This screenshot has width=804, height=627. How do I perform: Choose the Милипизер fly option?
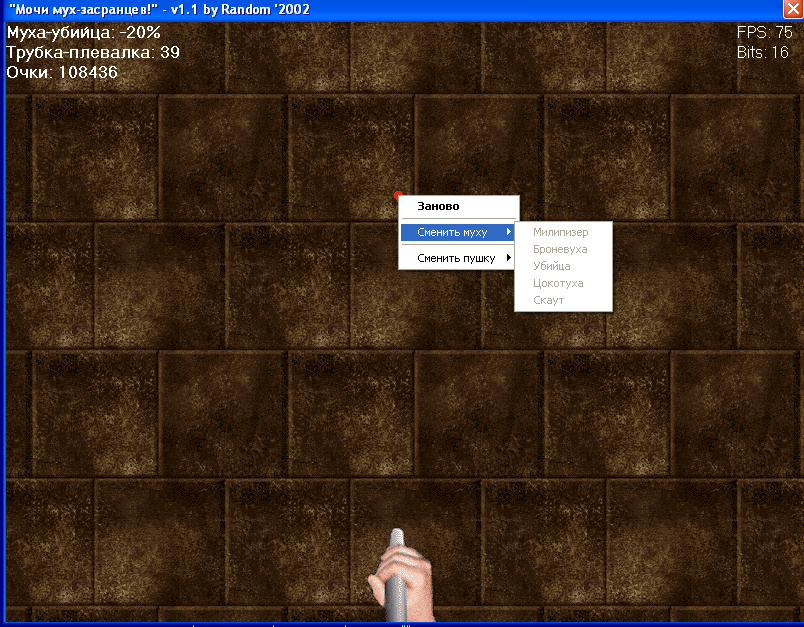[563, 232]
